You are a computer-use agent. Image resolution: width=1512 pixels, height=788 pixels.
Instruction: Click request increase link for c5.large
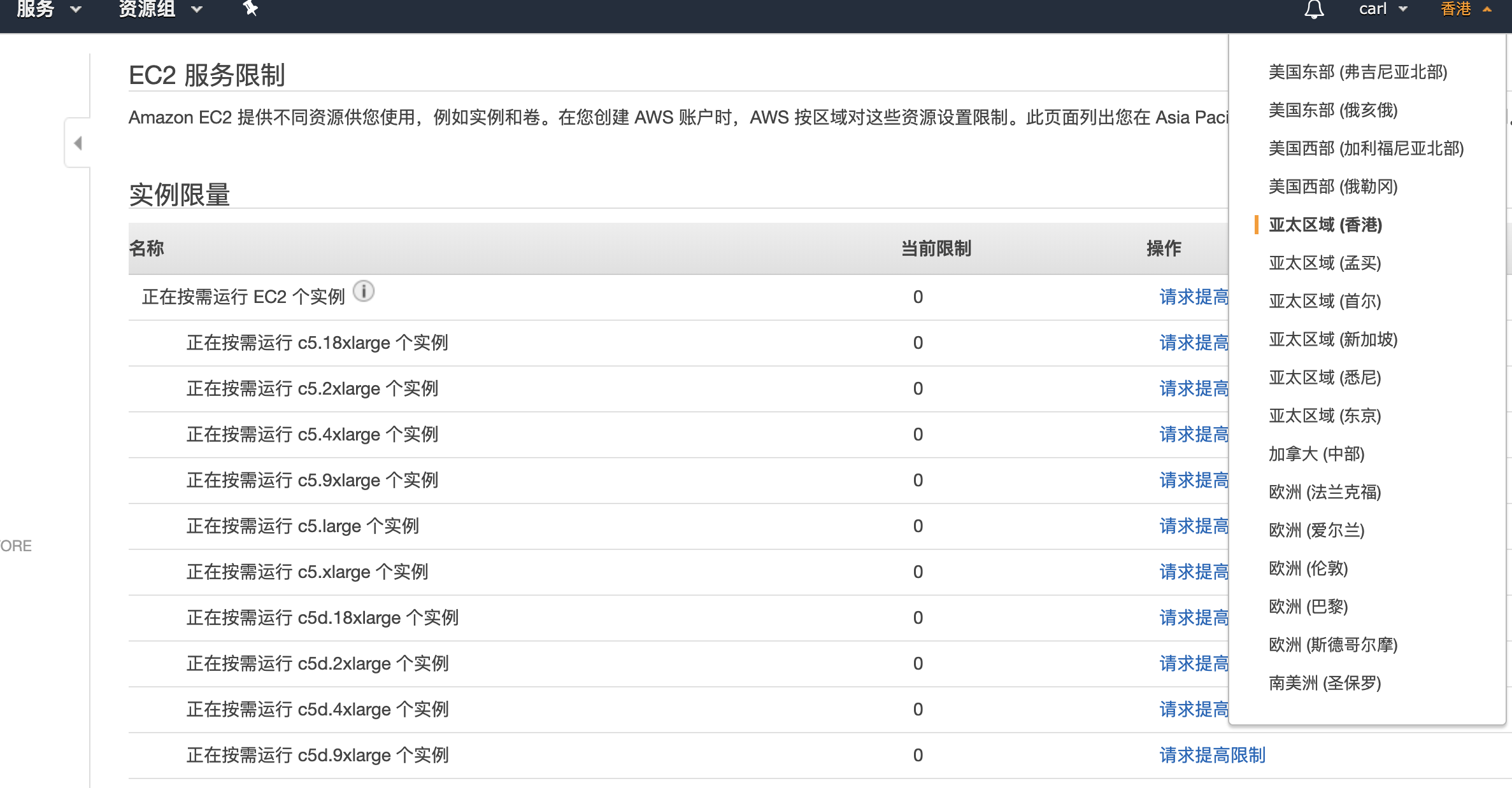[x=1194, y=526]
